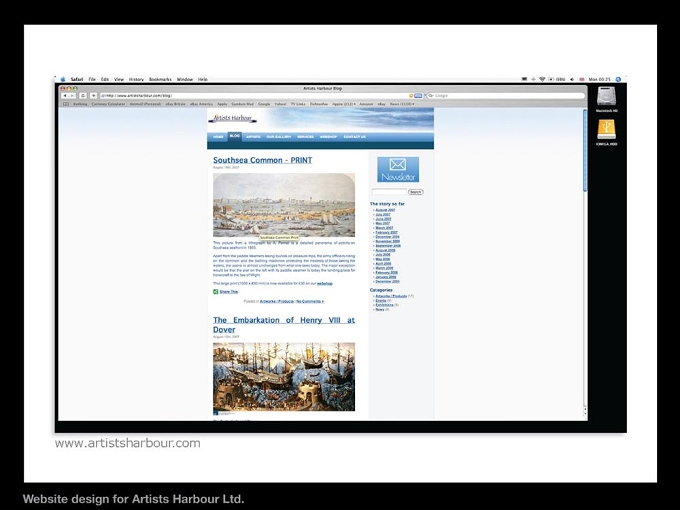Screen dimensions: 680x510
Task: Open the December 2005 archive link
Action: point(387,281)
